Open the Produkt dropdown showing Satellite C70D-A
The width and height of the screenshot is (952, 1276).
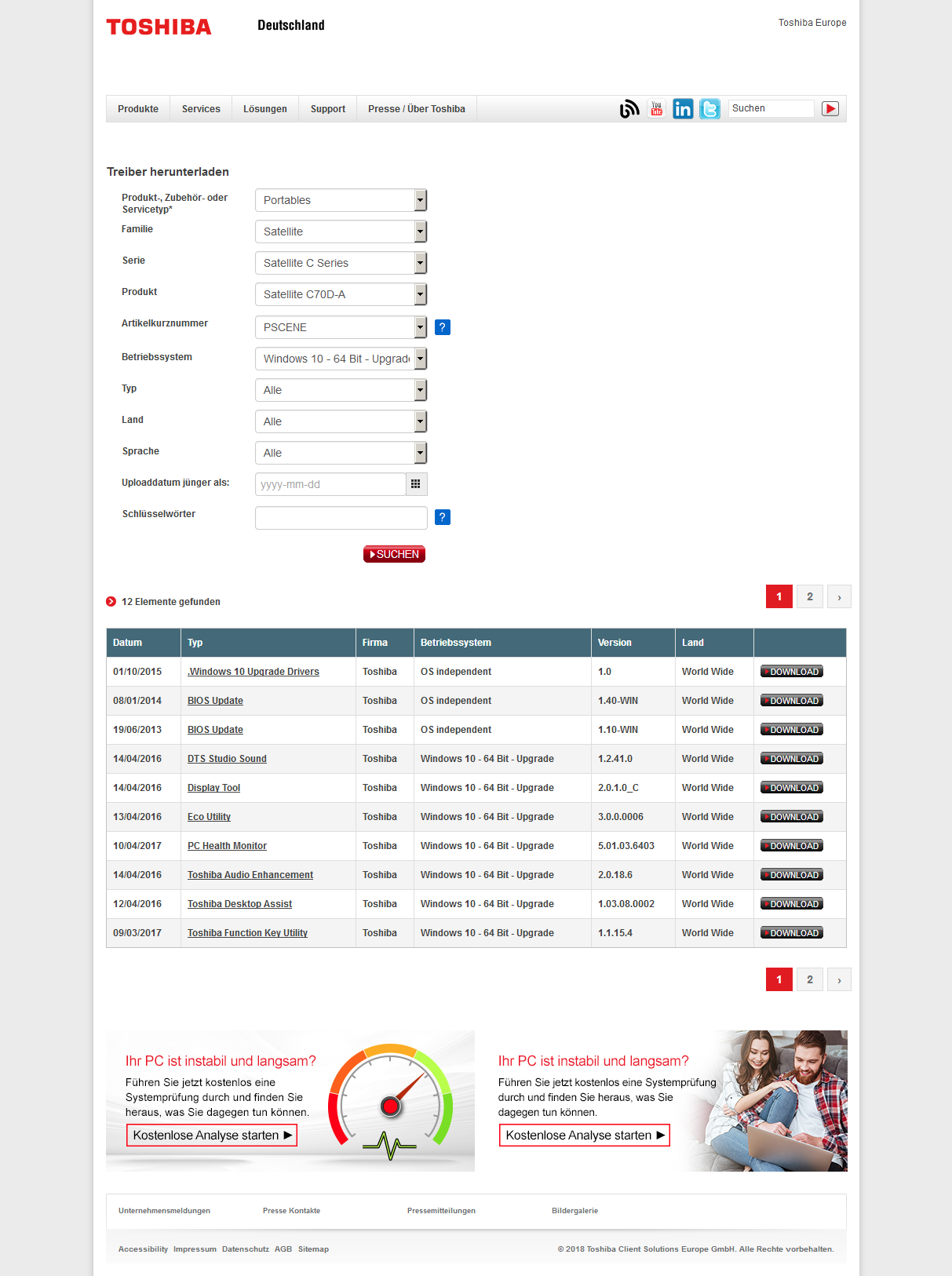(x=341, y=294)
